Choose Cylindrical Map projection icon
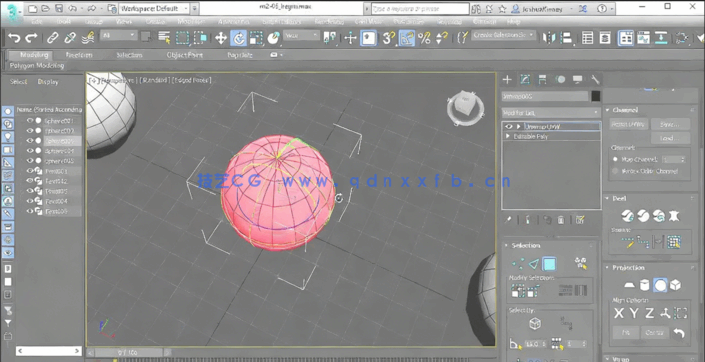705x362 pixels. click(x=644, y=285)
